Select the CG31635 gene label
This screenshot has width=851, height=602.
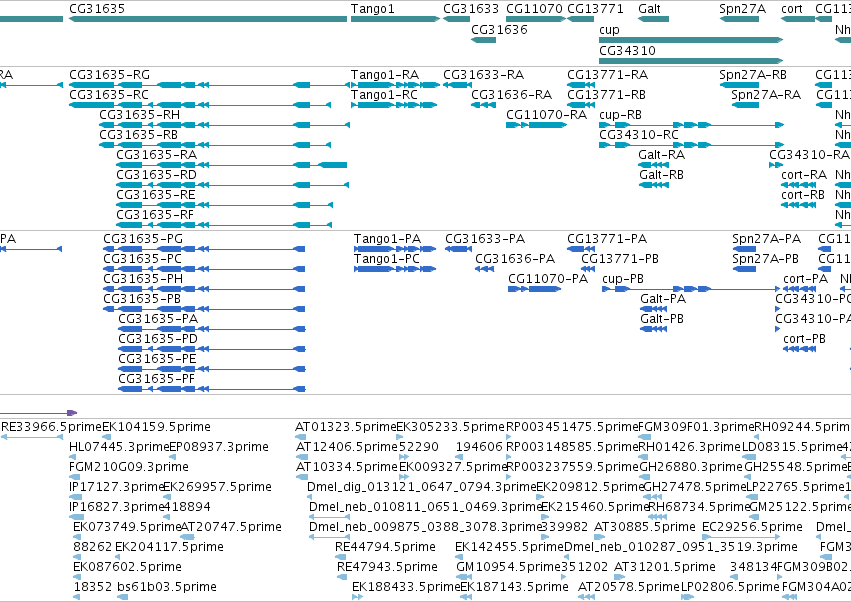tap(97, 9)
